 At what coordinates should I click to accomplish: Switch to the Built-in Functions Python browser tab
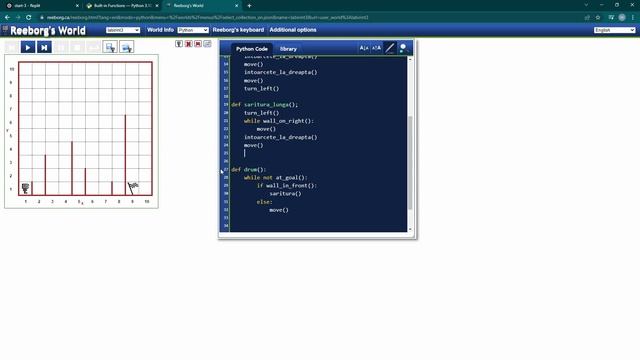tap(122, 6)
